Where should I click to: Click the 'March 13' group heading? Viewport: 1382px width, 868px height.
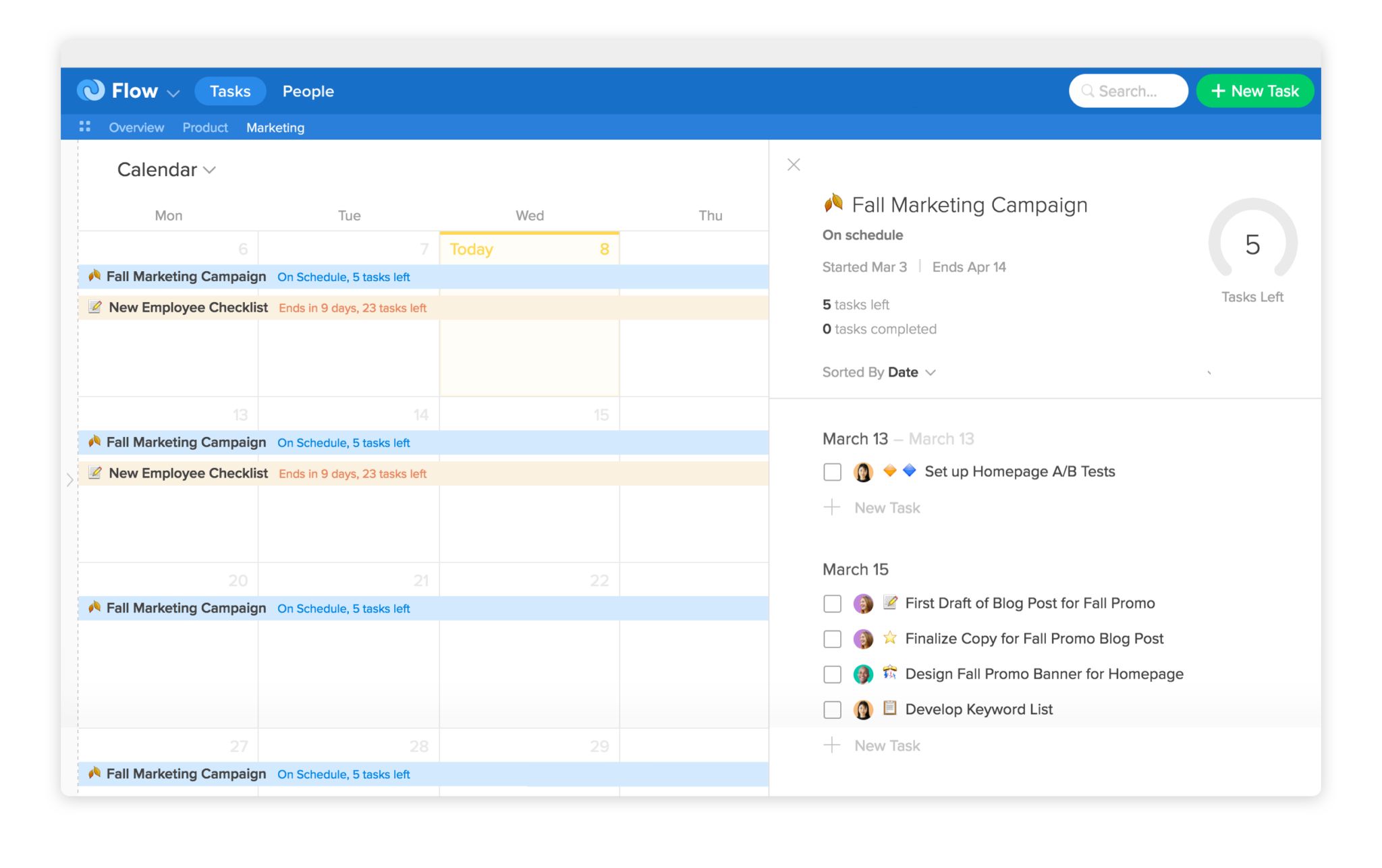point(855,439)
